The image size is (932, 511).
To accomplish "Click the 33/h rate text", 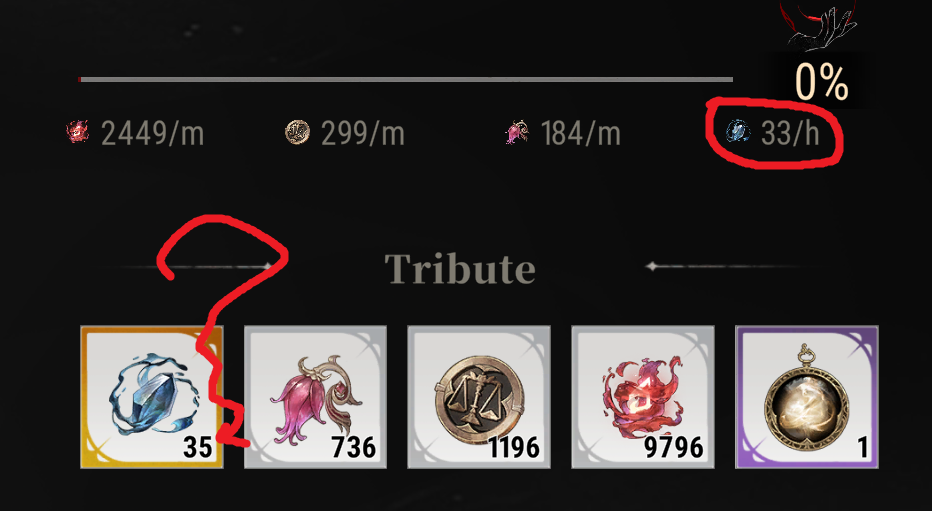I will (791, 133).
